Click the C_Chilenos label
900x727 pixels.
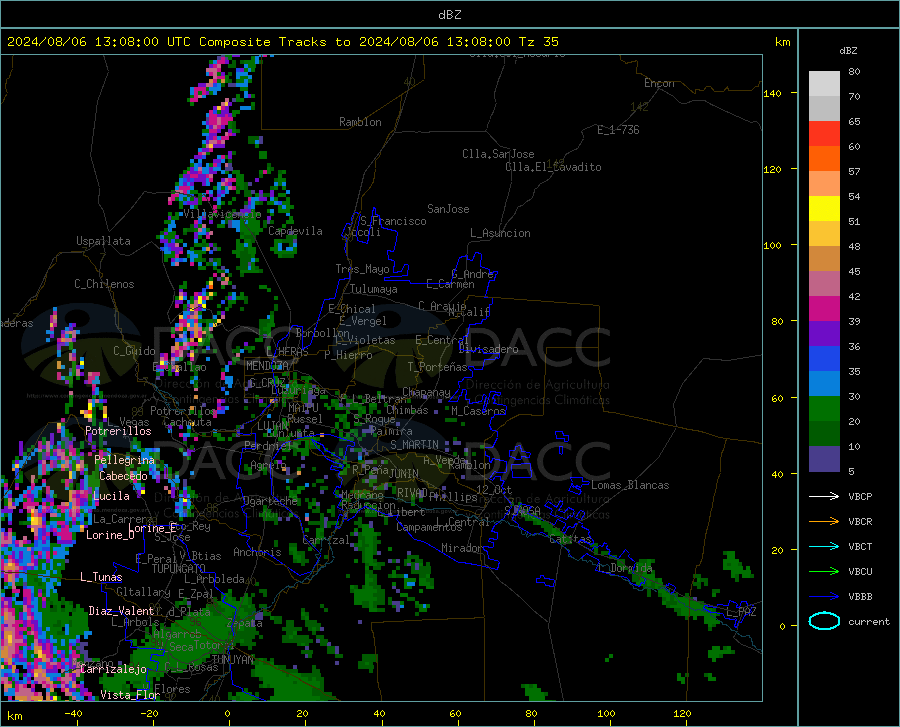104,284
